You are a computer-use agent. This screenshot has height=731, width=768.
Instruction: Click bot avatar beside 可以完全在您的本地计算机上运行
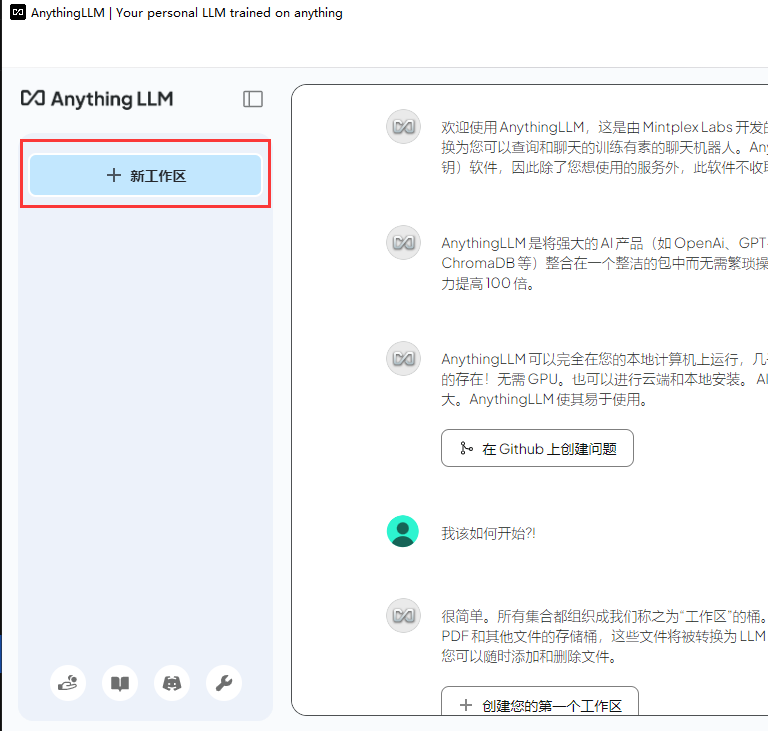pos(403,359)
